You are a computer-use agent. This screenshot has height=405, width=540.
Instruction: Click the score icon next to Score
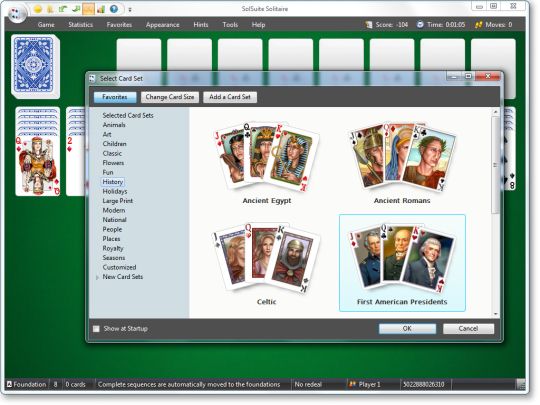point(369,24)
